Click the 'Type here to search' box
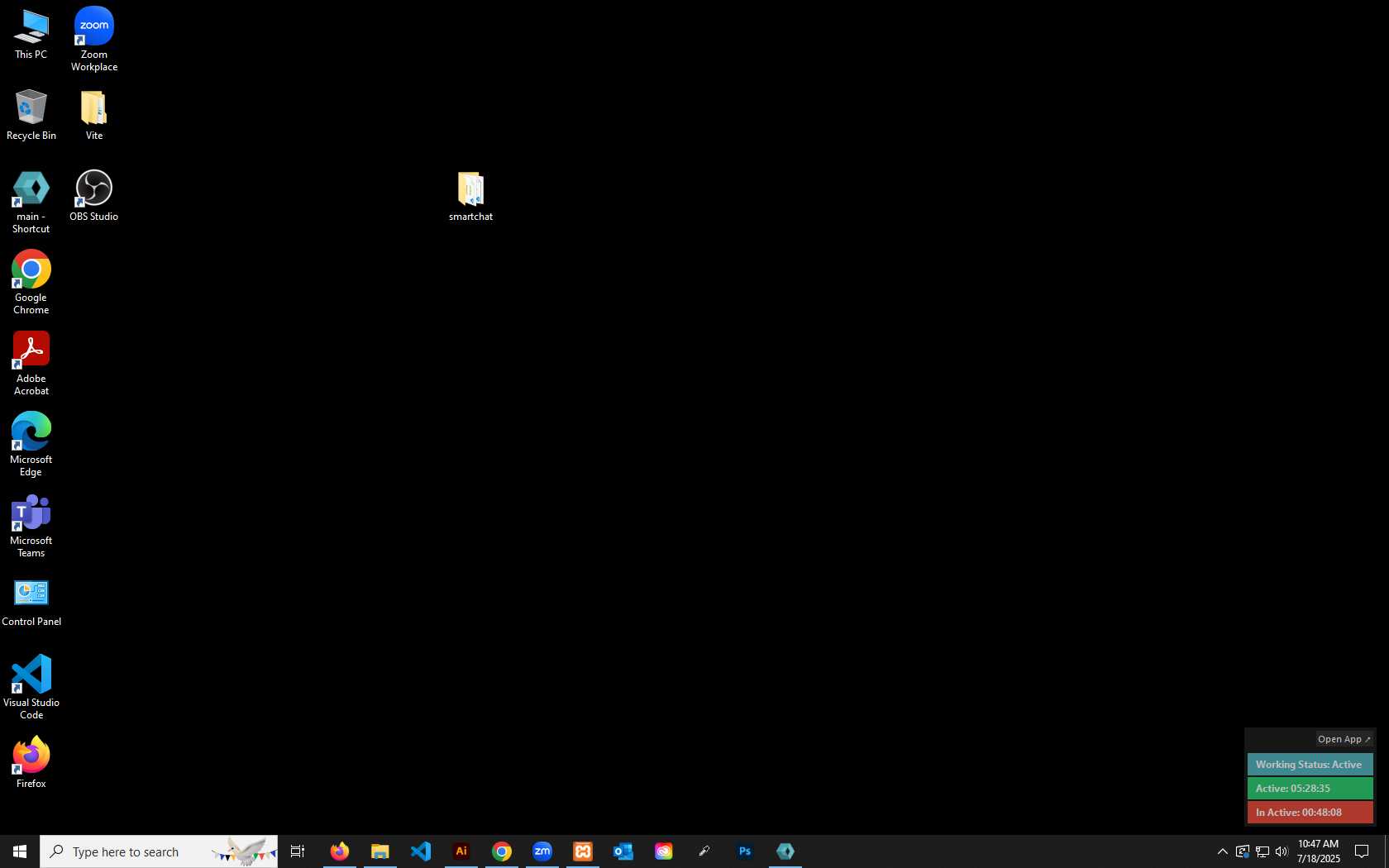1389x868 pixels. 159,851
